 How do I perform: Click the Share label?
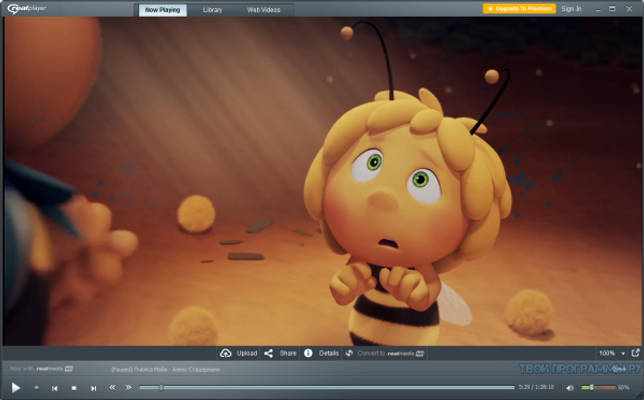pos(288,353)
